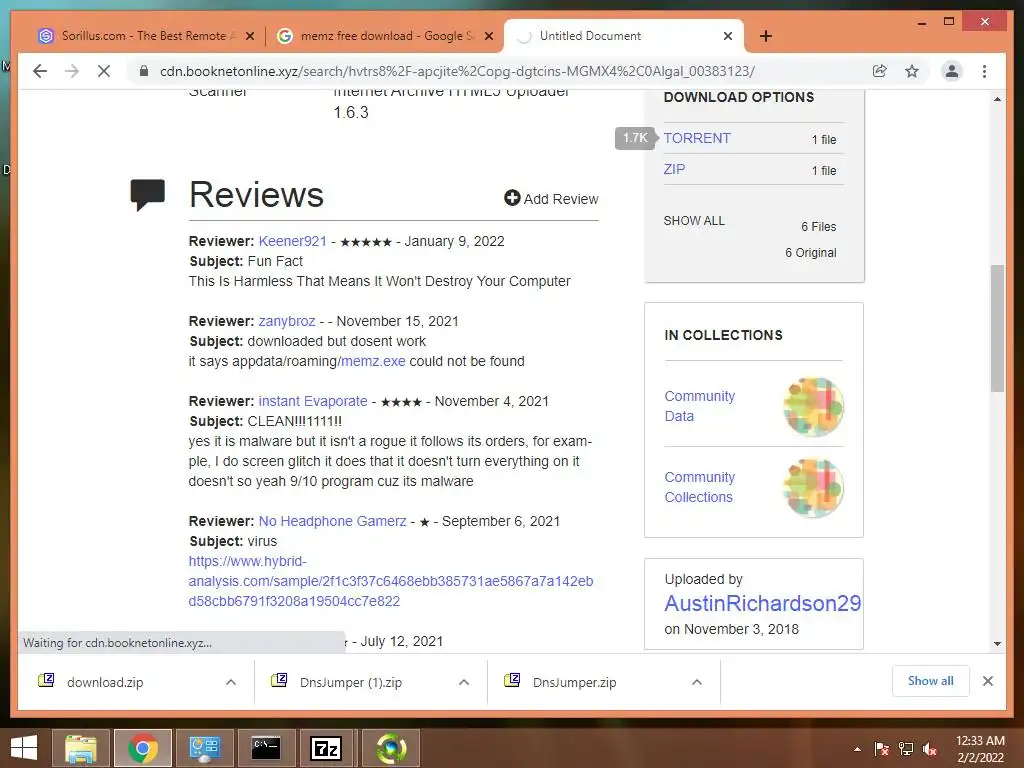Click the forward navigation arrow
The image size is (1024, 768).
[x=72, y=71]
